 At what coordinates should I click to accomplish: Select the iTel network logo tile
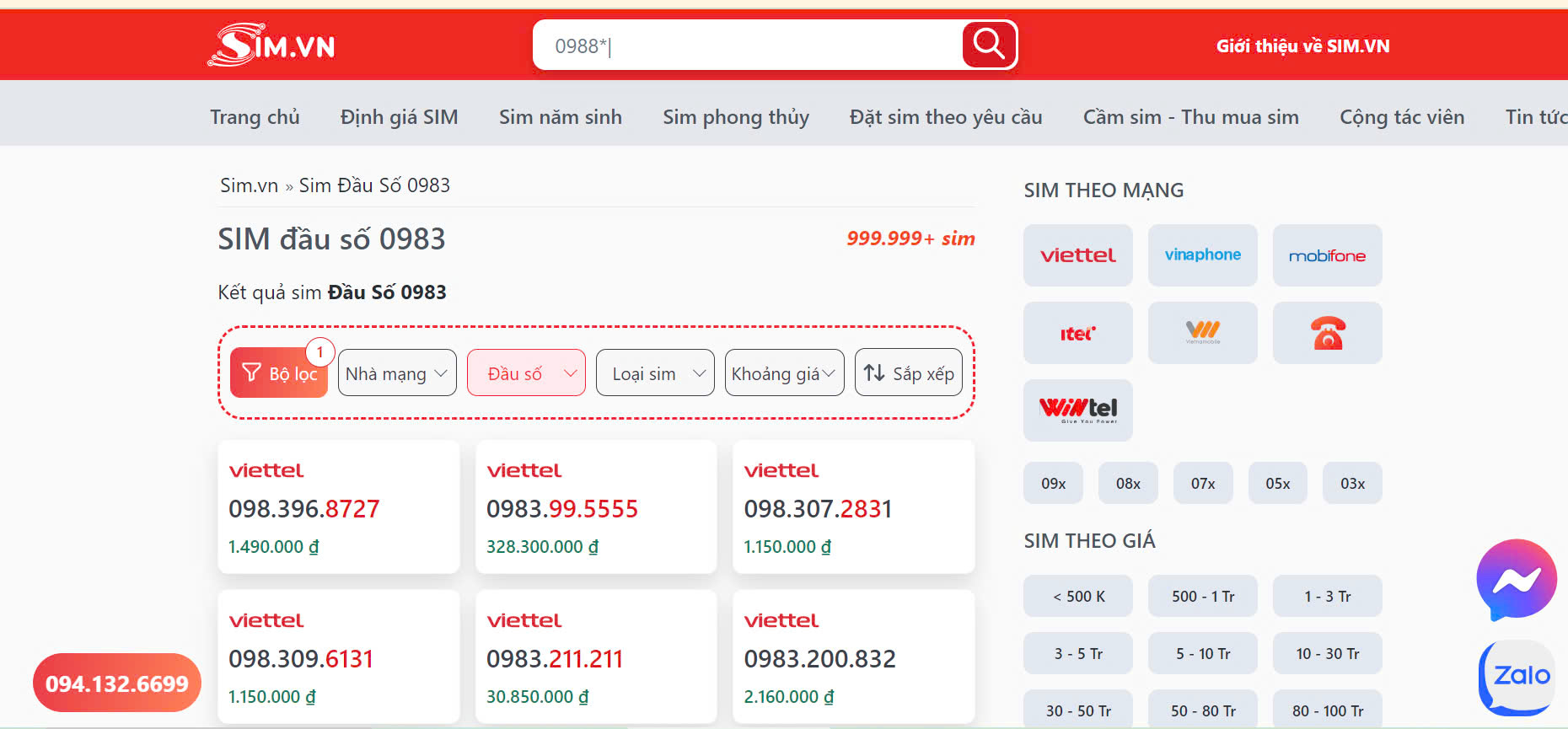pyautogui.click(x=1078, y=333)
